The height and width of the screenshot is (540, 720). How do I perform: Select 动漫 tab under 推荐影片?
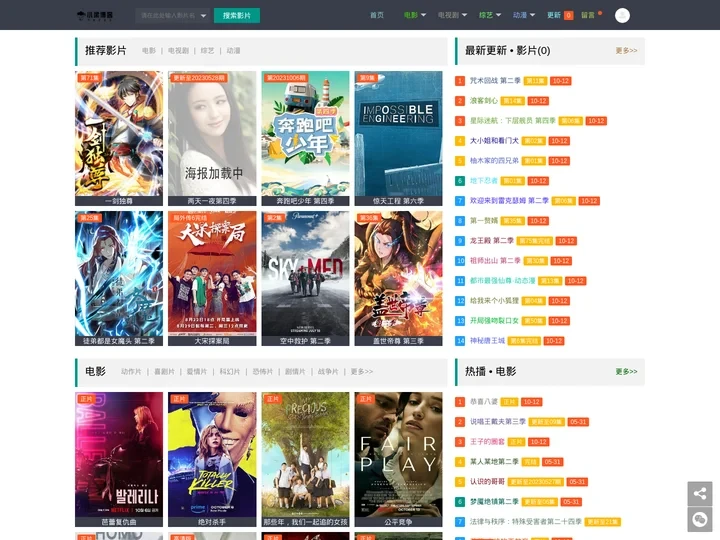233,51
